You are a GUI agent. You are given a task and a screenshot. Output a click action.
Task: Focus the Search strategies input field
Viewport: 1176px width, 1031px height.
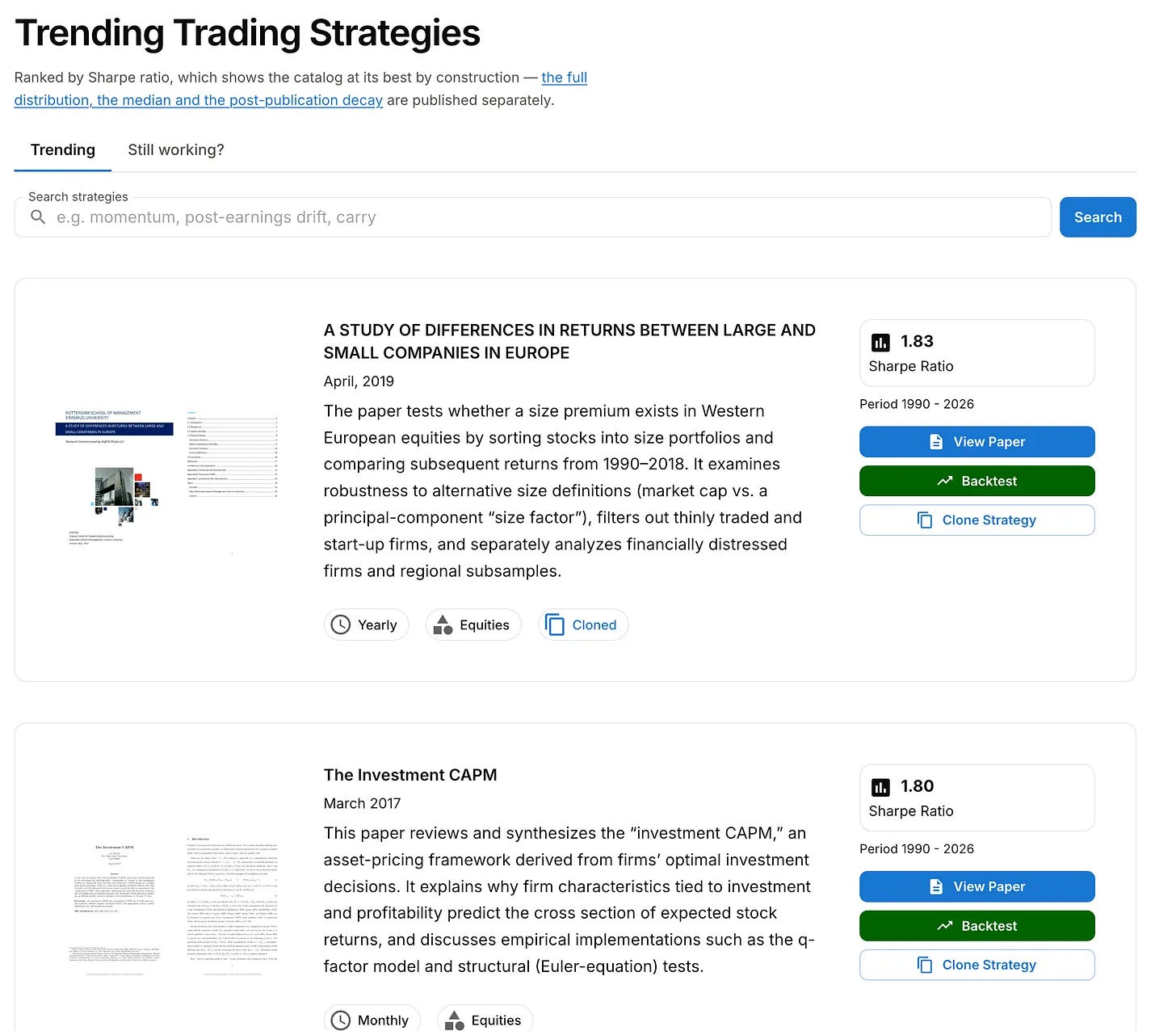tap(533, 217)
